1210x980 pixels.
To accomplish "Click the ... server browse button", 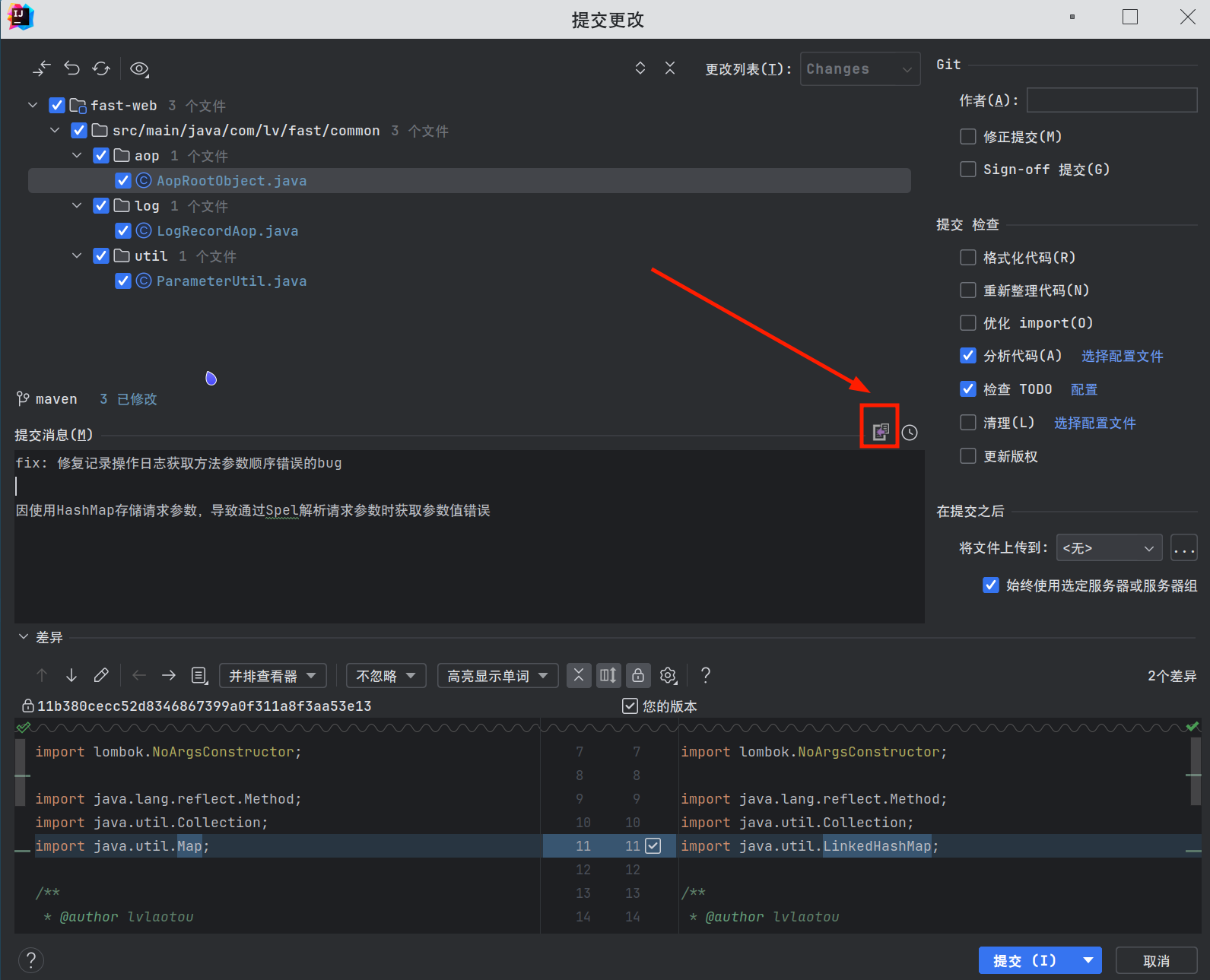I will coord(1184,548).
